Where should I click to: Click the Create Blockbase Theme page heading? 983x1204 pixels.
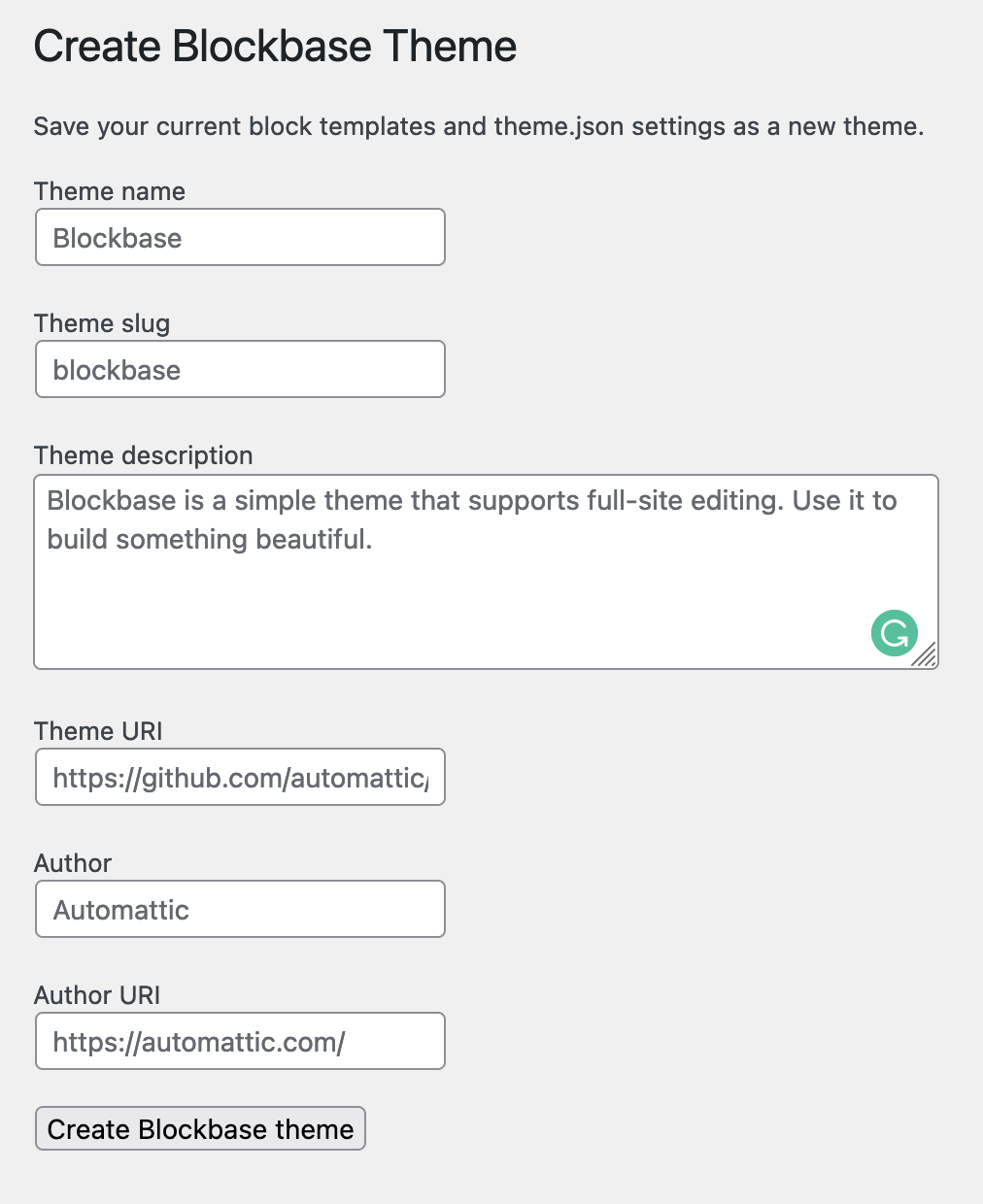(x=275, y=46)
